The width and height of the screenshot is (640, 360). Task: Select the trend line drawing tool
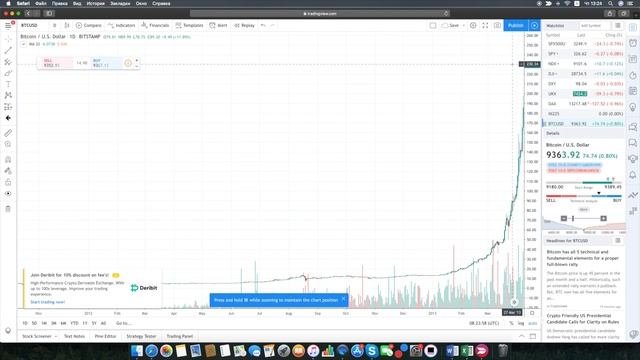(8, 51)
